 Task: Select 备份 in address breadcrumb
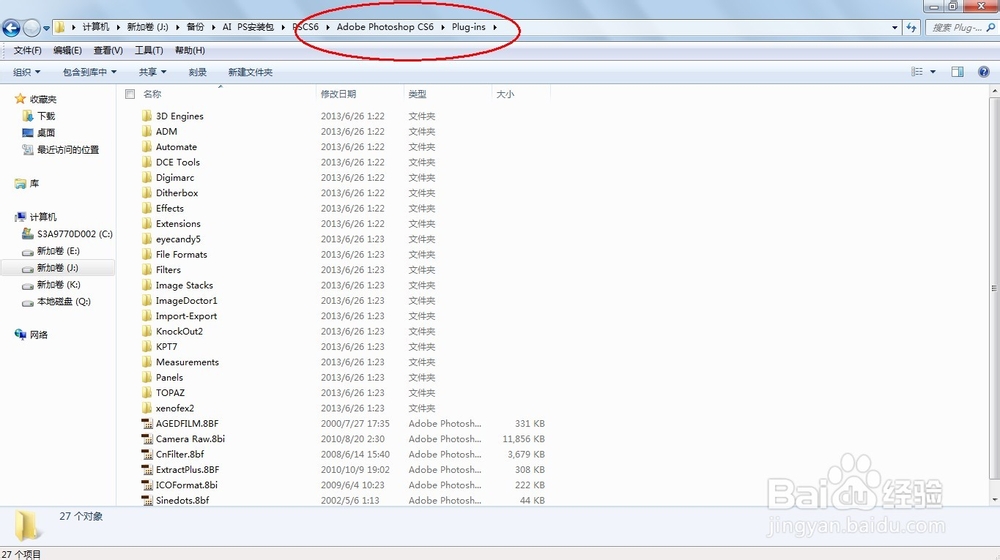[195, 27]
